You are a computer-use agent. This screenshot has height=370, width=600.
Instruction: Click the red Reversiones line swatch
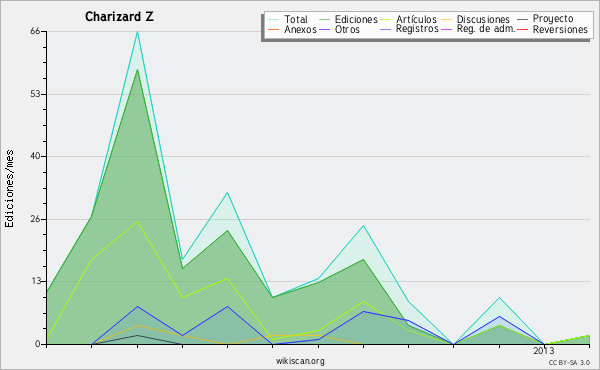coord(522,30)
